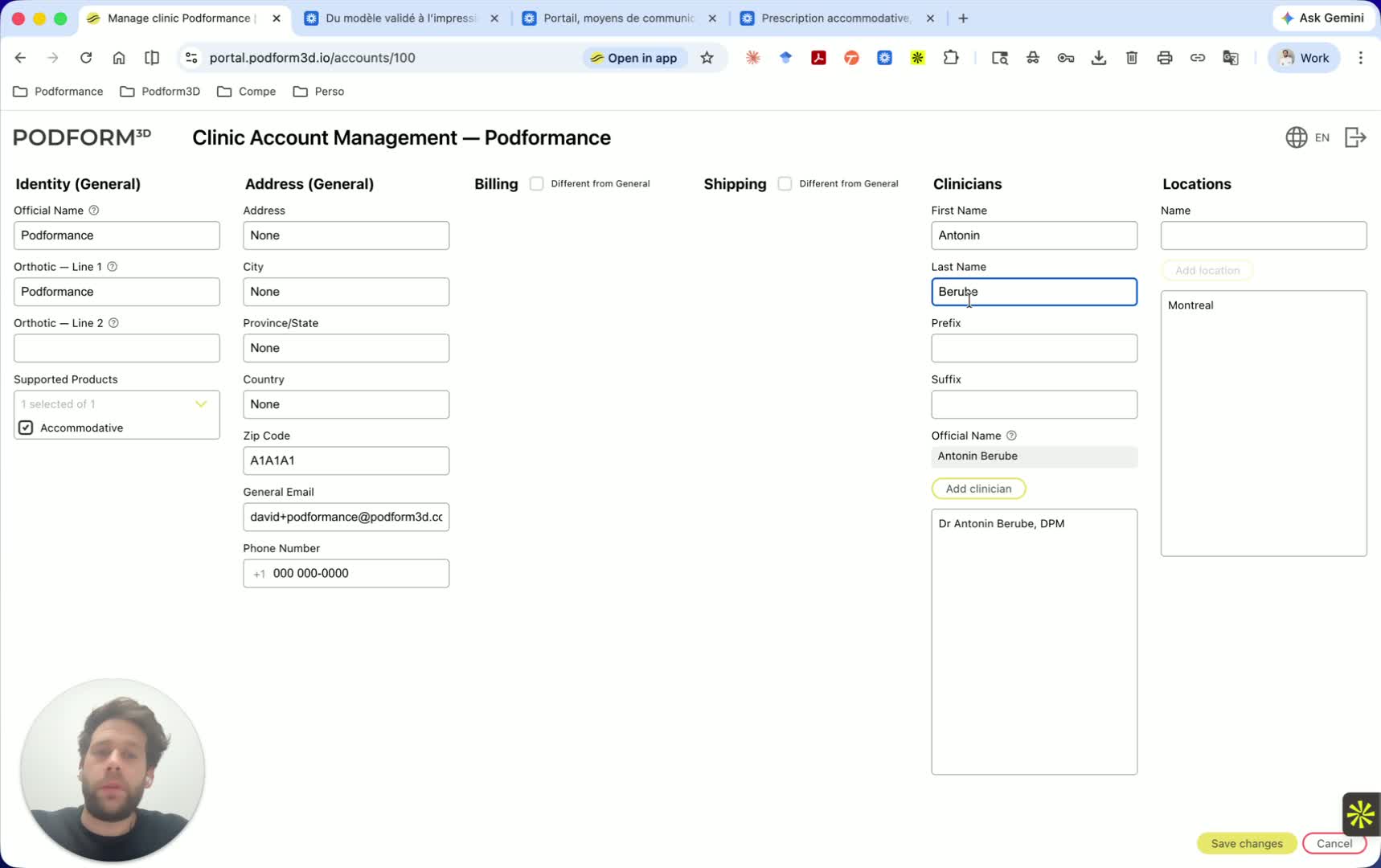Open the password key icon
This screenshot has width=1381, height=868.
[1066, 58]
